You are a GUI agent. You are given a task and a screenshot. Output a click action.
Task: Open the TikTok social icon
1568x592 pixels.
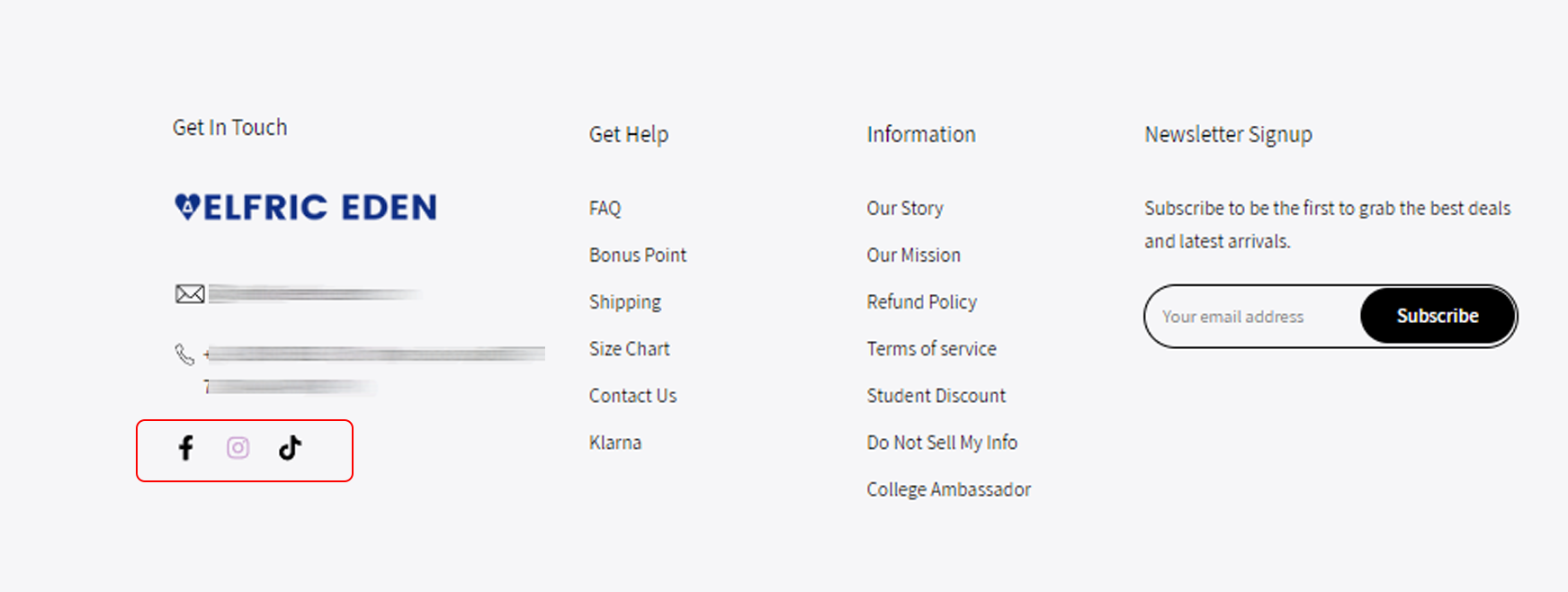(290, 447)
